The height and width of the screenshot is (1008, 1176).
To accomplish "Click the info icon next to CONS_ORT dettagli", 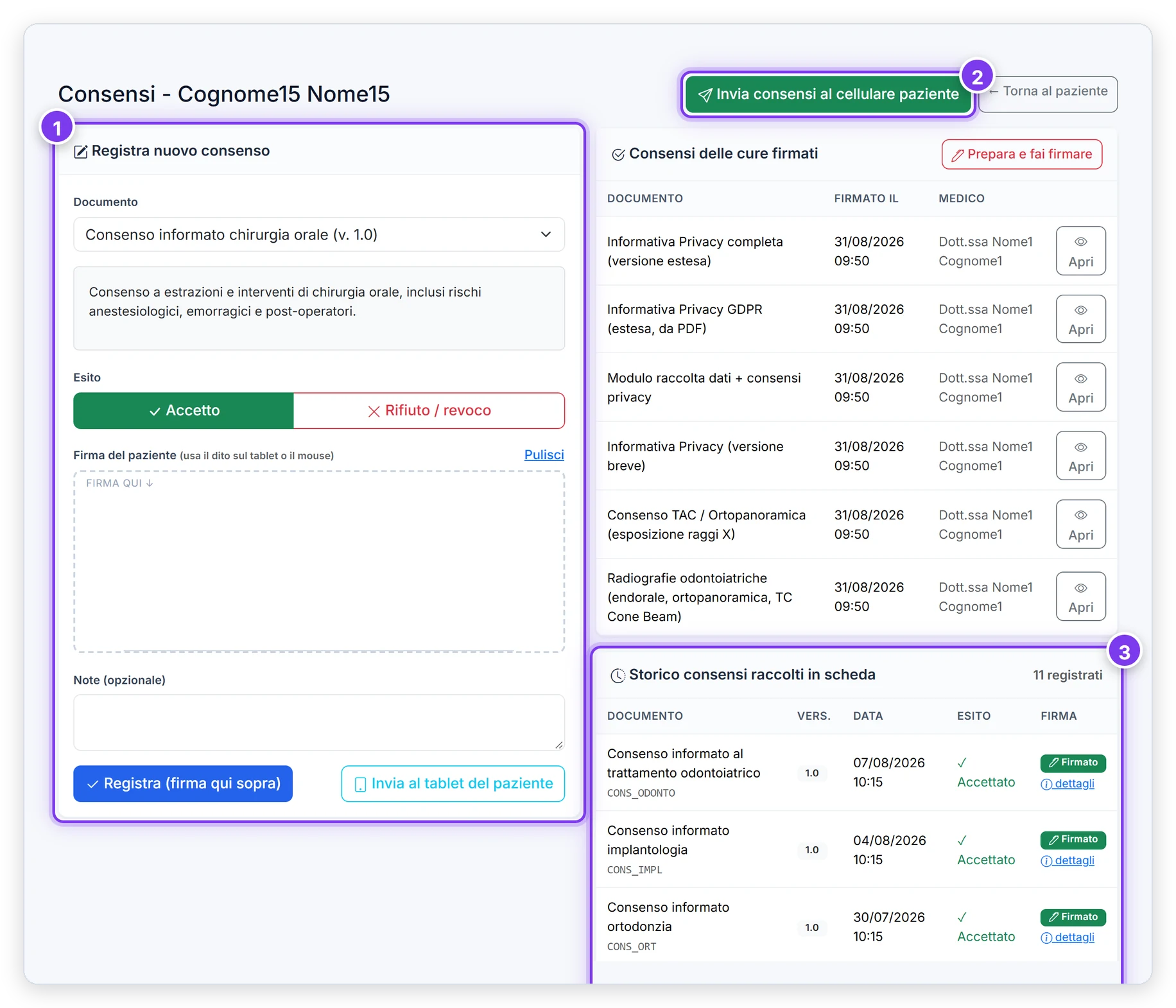I will pos(1046,938).
